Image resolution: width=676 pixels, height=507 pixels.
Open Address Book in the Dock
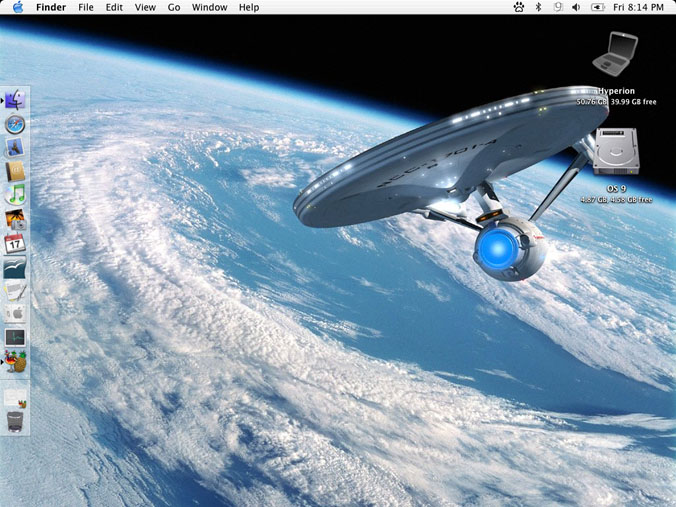16,172
